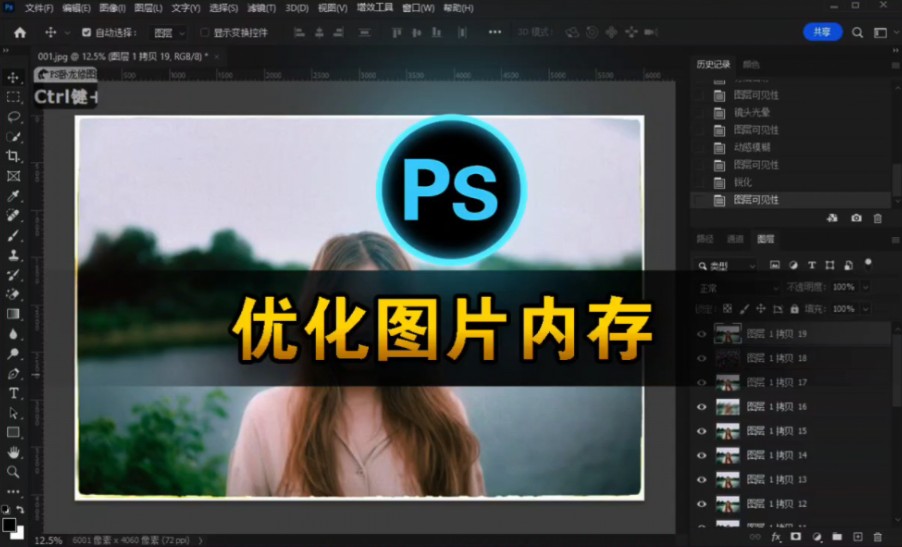
Task: Add layer style with fx icon
Action: [775, 537]
